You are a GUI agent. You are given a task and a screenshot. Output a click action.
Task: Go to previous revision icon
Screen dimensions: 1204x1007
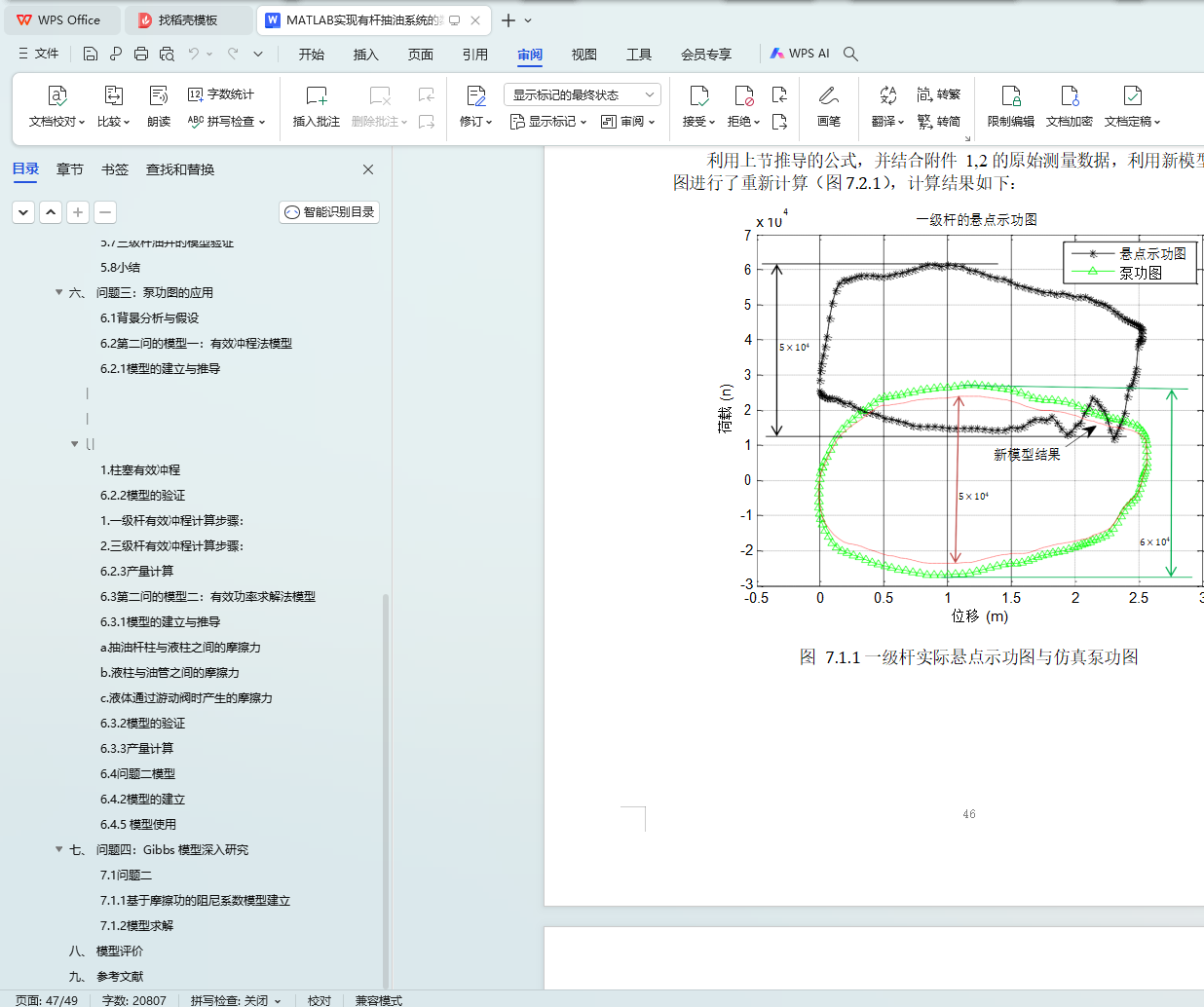[779, 94]
